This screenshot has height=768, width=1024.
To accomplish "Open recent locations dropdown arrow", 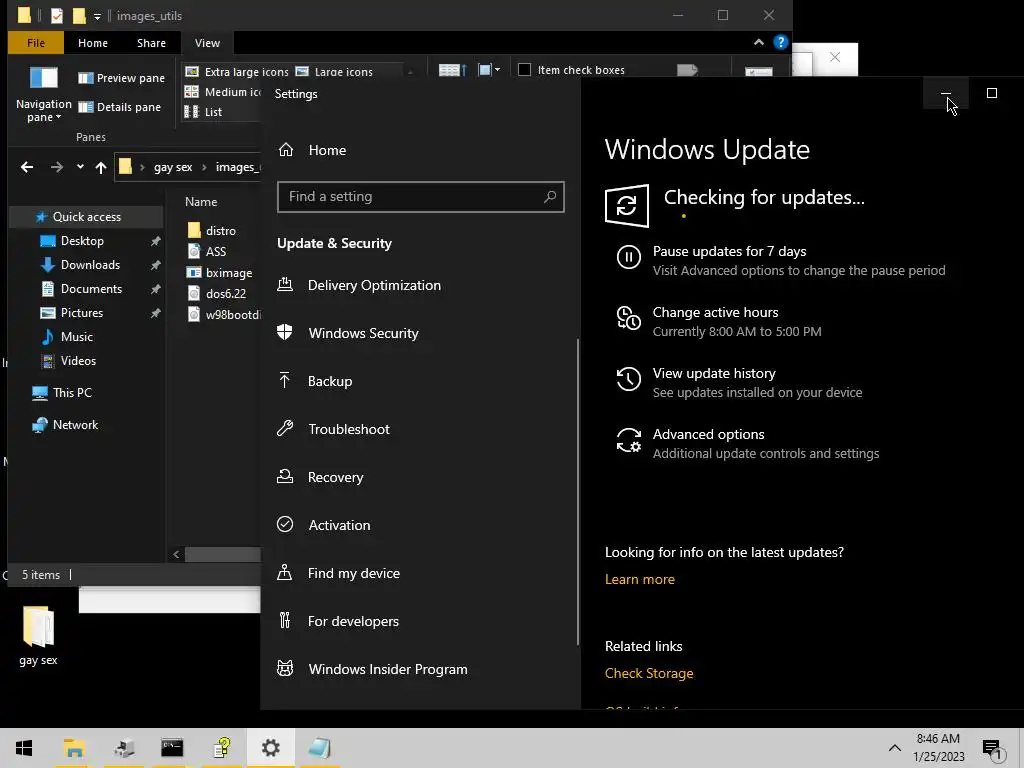I will 80,167.
